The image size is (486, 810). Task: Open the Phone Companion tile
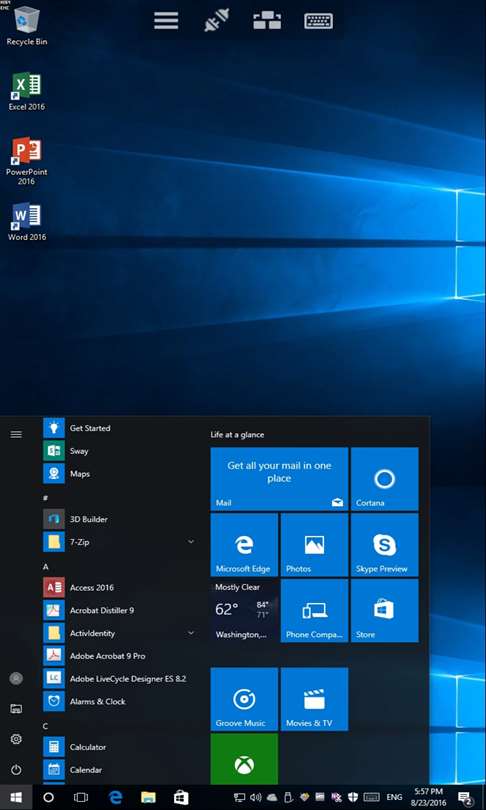click(315, 611)
